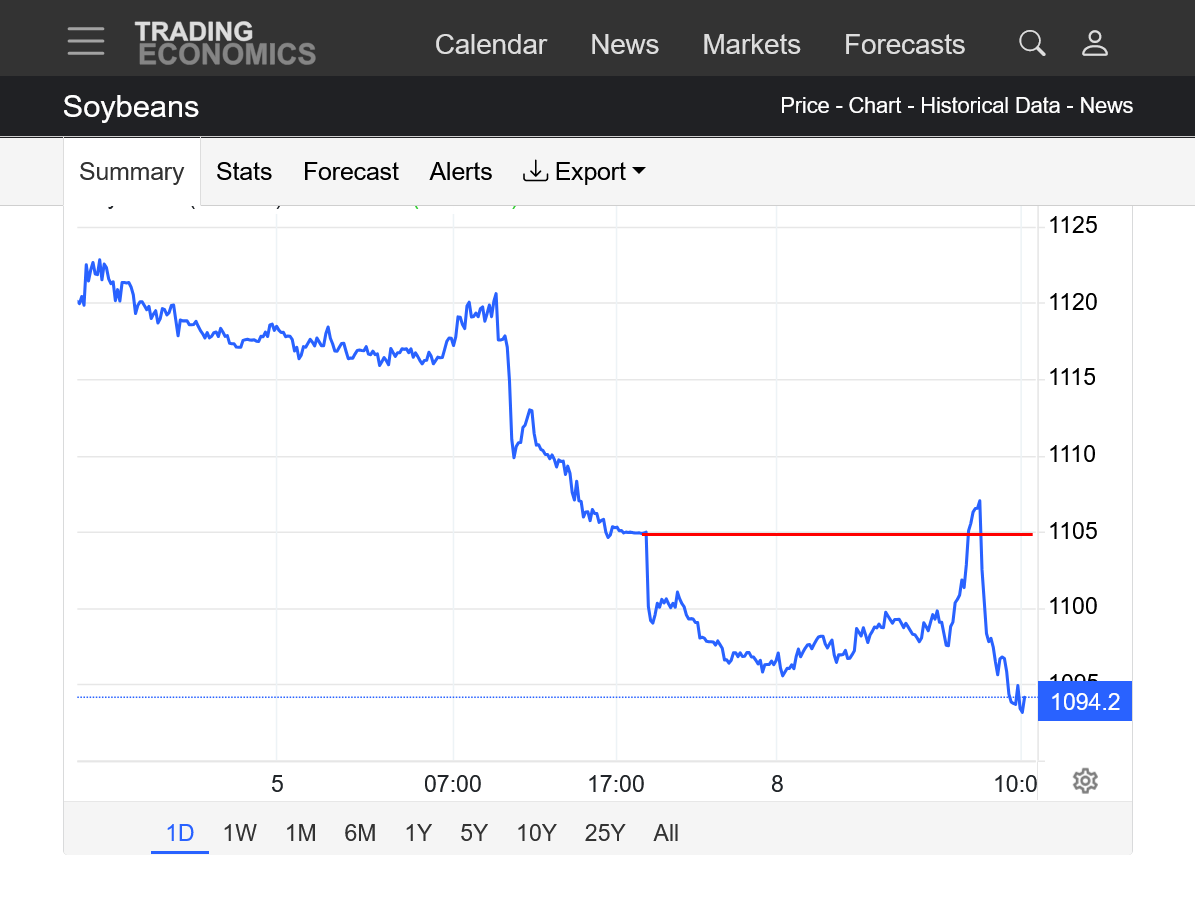Viewport: 1195px width, 901px height.
Task: Open the user account icon
Action: tap(1095, 43)
